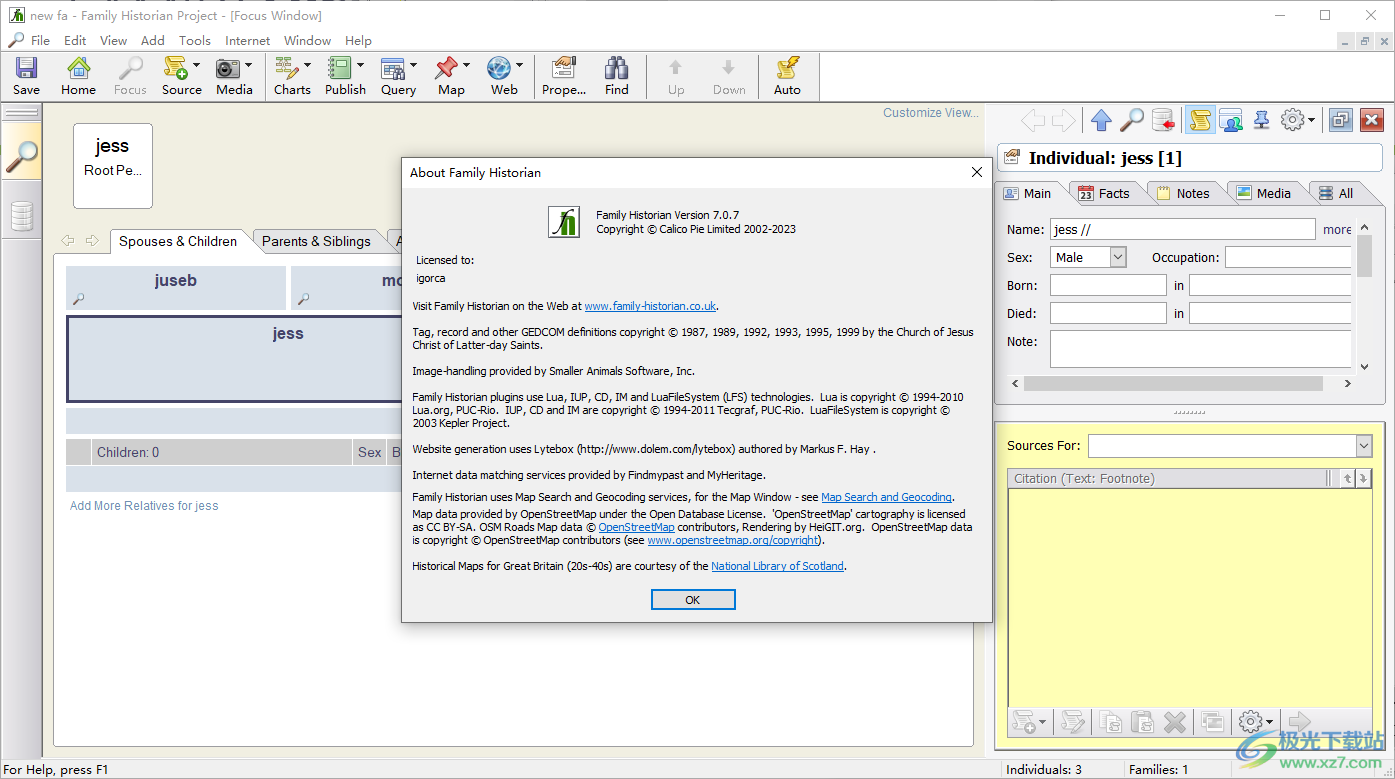Open the www.family-historian.co.uk link
Viewport: 1395px width, 779px height.
pyautogui.click(x=650, y=306)
